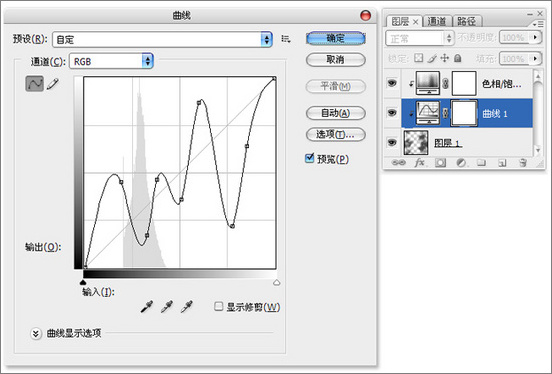Pick the white point eyedropper
The image size is (552, 374).
[187, 306]
